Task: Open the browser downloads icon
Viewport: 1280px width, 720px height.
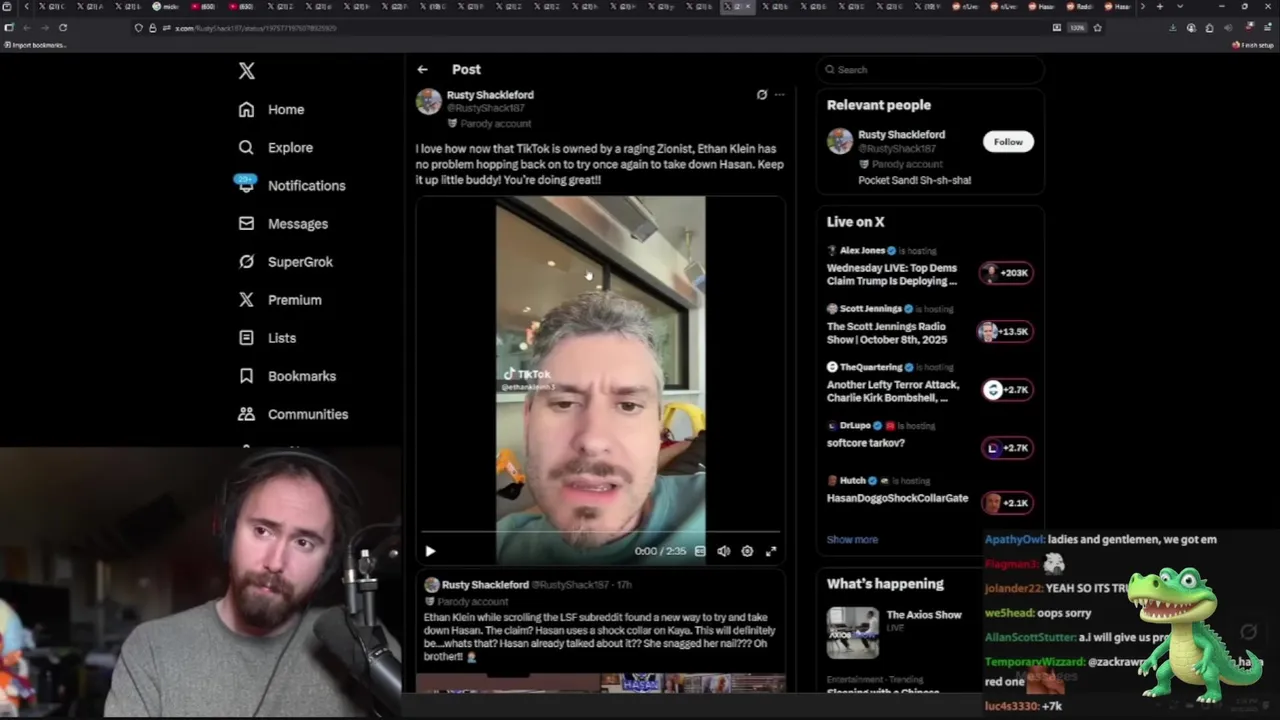Action: (1173, 28)
